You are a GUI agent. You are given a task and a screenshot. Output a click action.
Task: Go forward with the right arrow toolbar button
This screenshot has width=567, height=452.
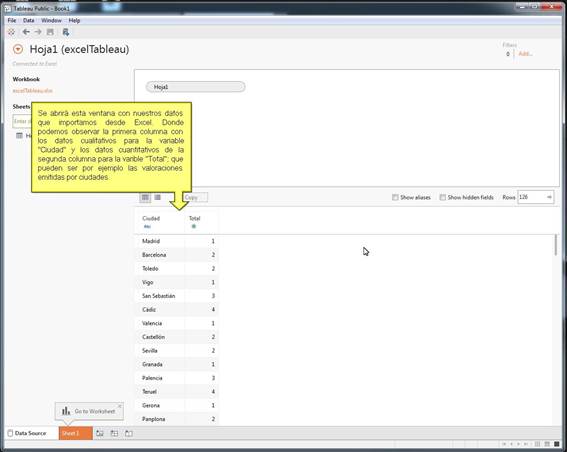tap(38, 32)
